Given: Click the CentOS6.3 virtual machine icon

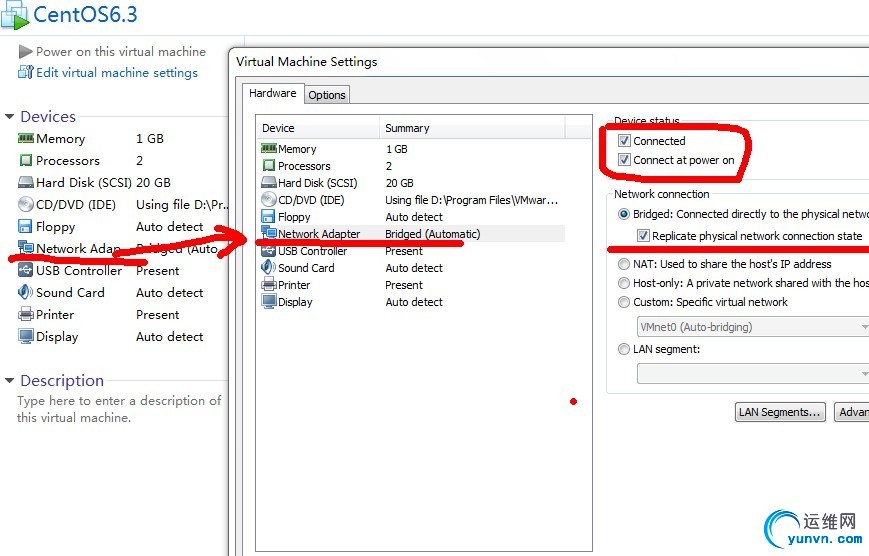Looking at the screenshot, I should coord(15,14).
